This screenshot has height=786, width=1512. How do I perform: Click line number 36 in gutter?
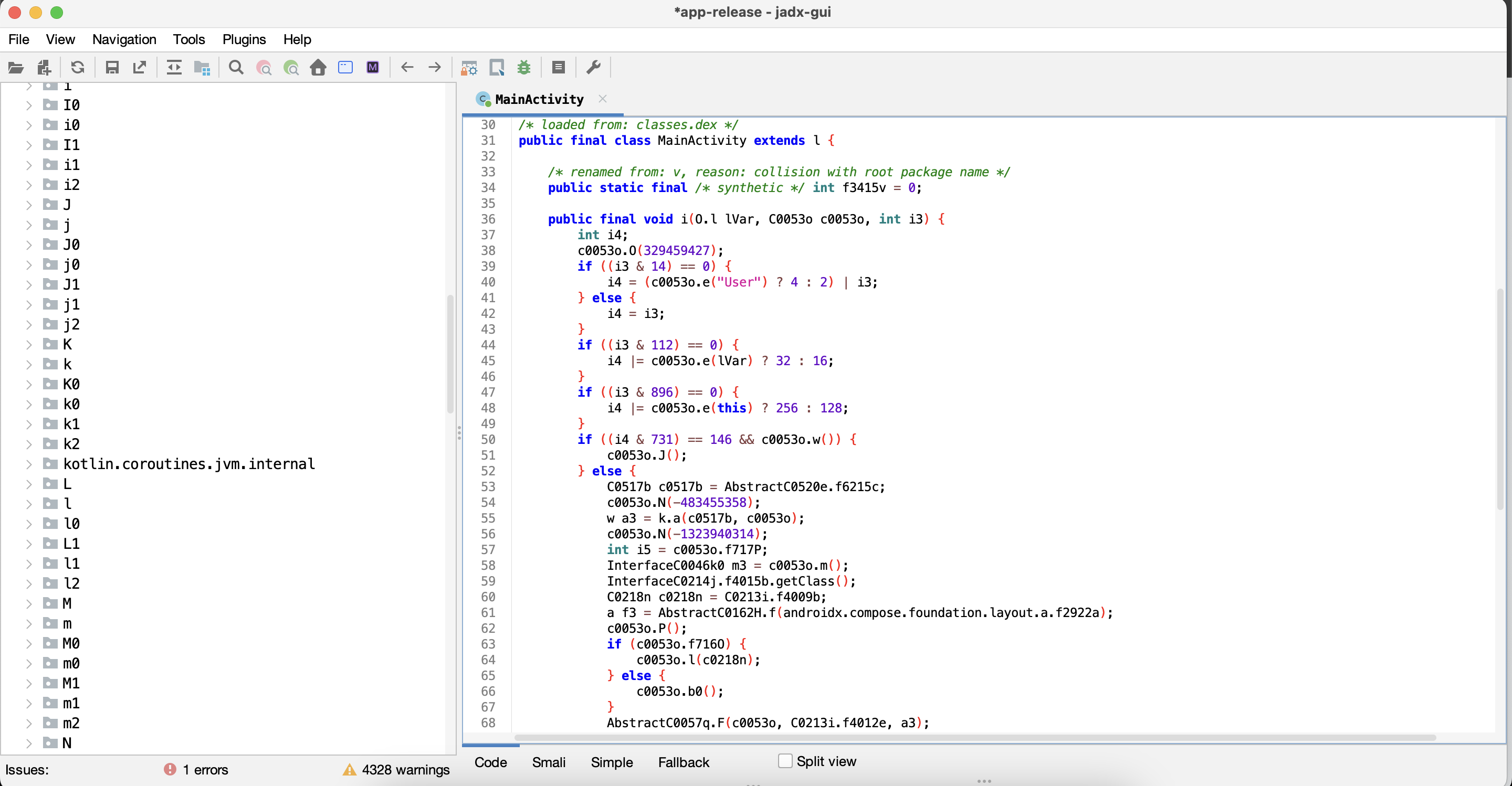coord(488,219)
